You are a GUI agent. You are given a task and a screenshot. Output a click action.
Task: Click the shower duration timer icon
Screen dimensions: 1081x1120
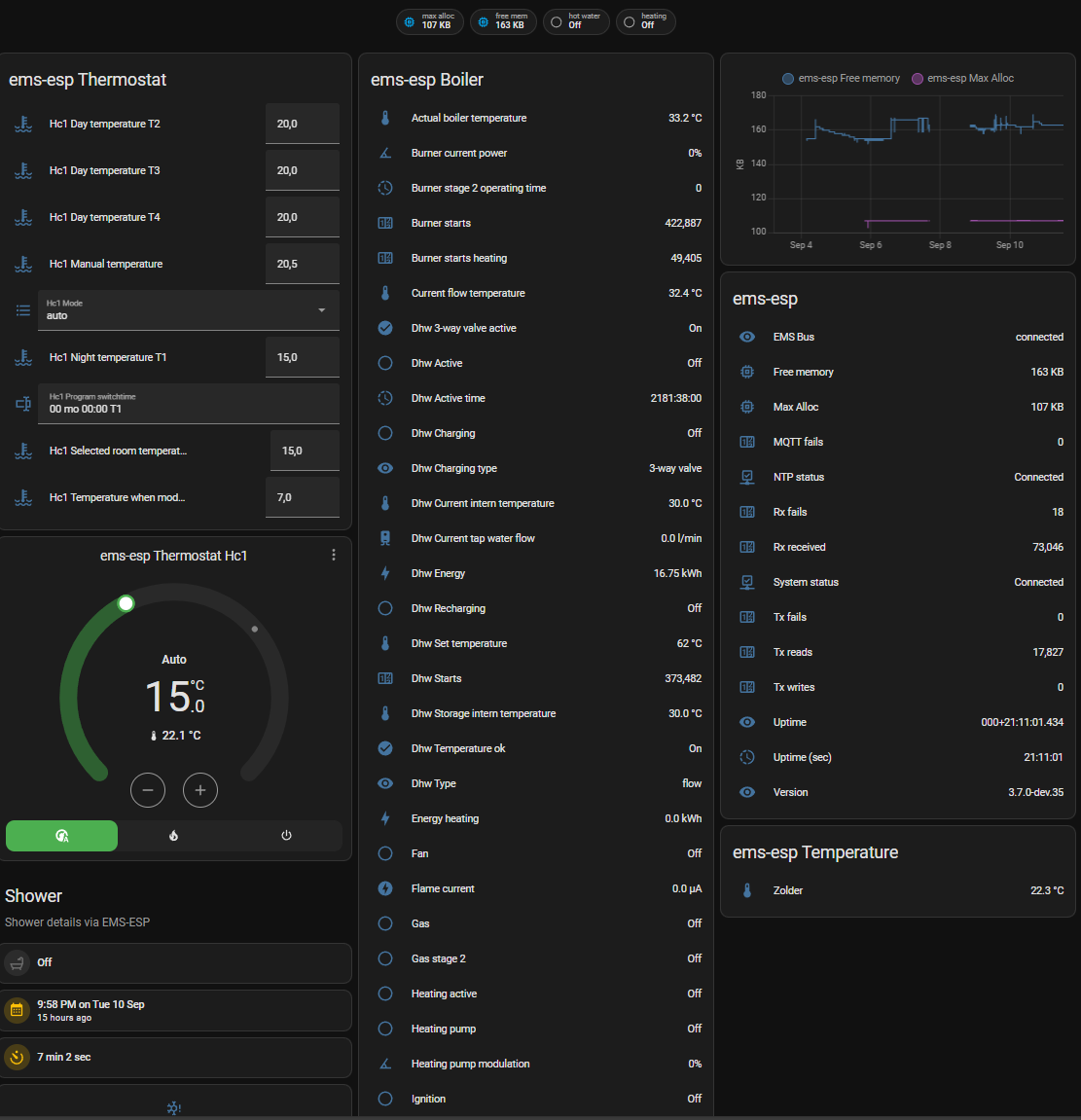pos(17,1057)
